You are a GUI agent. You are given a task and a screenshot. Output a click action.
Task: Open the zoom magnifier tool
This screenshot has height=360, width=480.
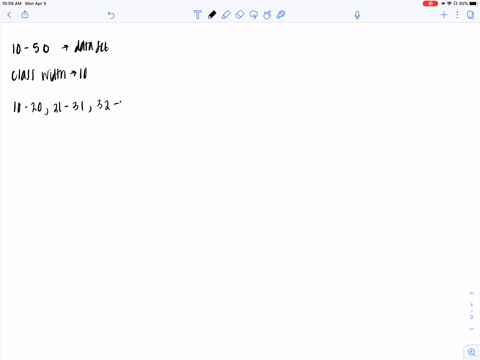(472, 352)
